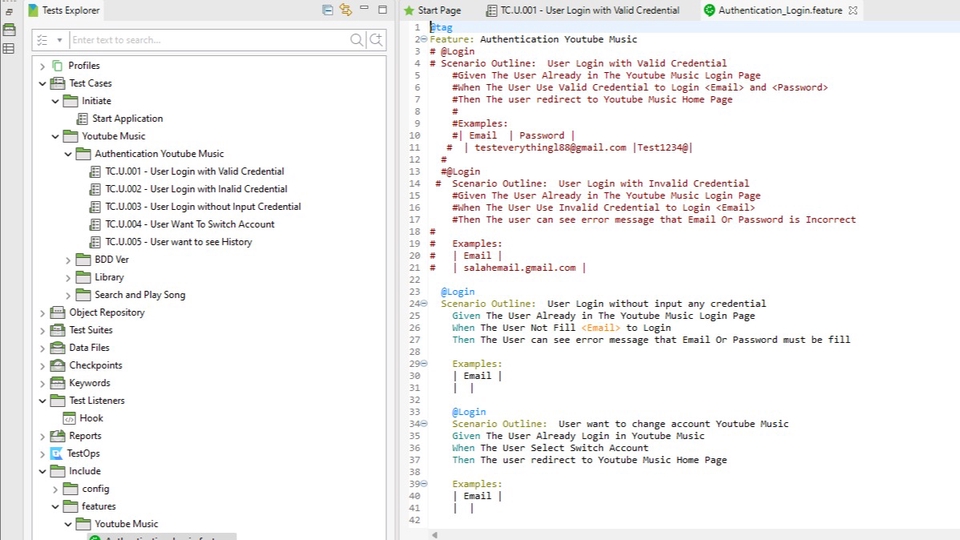Image resolution: width=960 pixels, height=540 pixels.
Task: Click the Keywords icon
Action: click(x=58, y=383)
